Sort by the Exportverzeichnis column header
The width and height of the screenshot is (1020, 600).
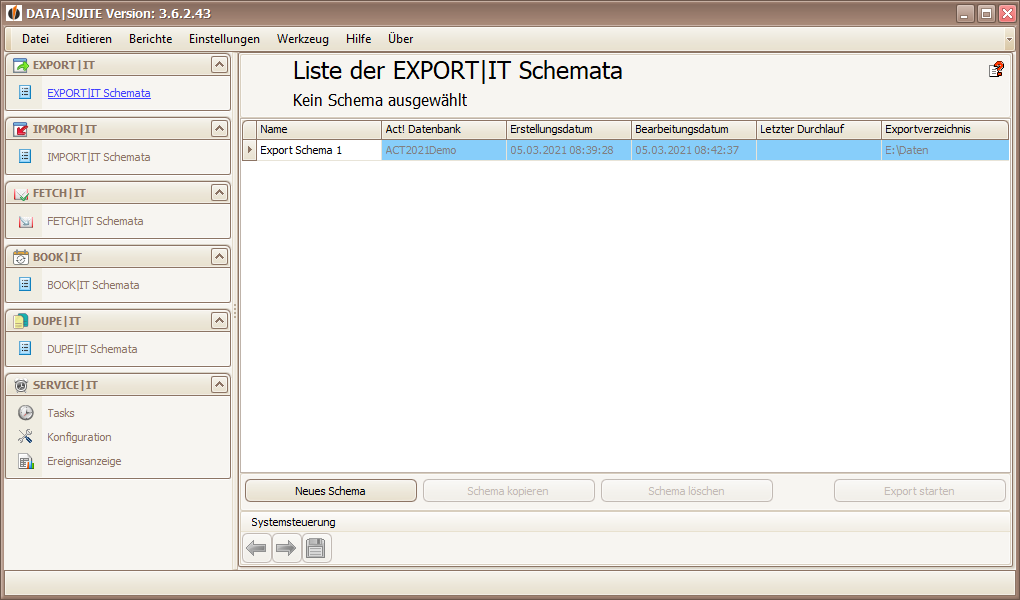(945, 130)
